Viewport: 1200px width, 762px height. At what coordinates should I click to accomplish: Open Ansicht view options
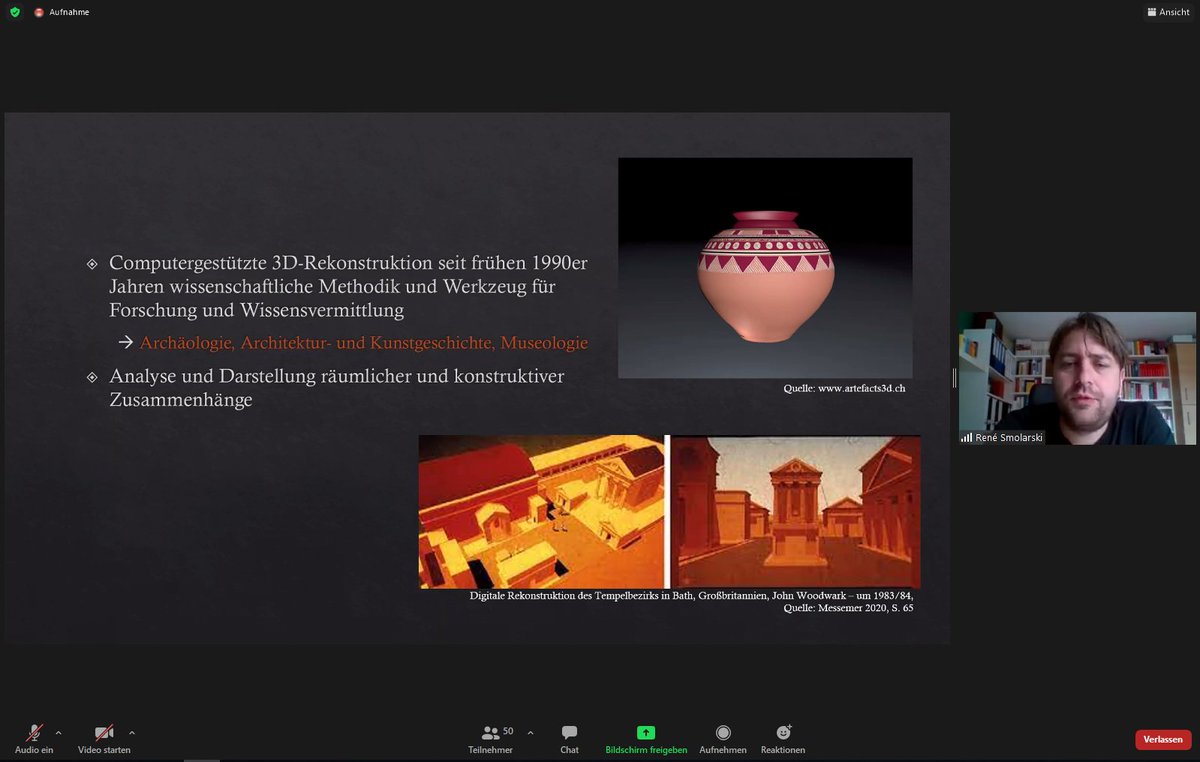click(1168, 12)
